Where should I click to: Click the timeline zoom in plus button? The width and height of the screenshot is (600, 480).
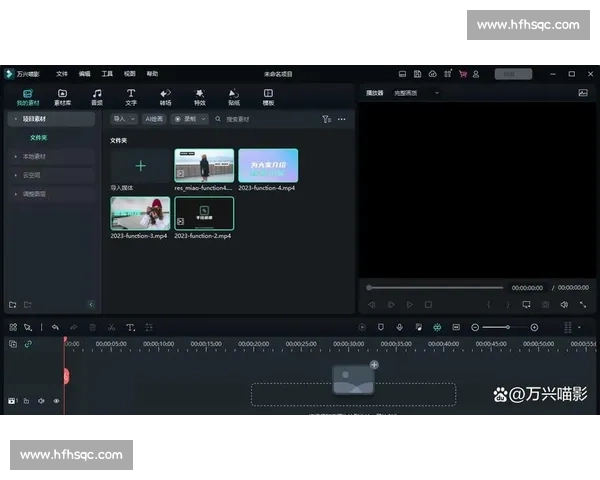[x=534, y=327]
